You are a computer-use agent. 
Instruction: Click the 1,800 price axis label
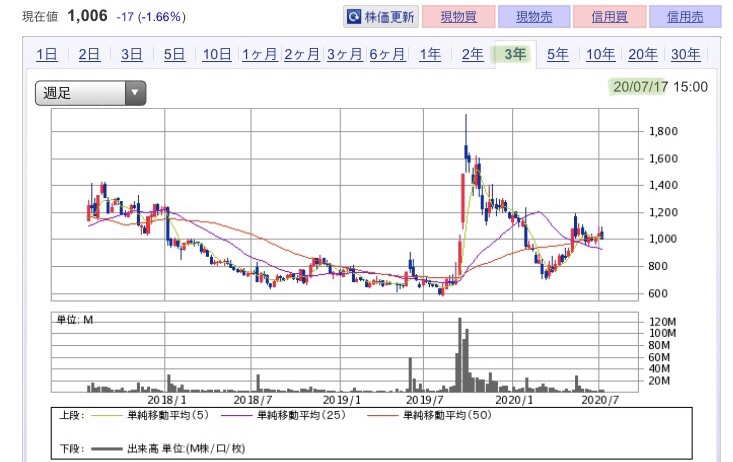(x=663, y=131)
